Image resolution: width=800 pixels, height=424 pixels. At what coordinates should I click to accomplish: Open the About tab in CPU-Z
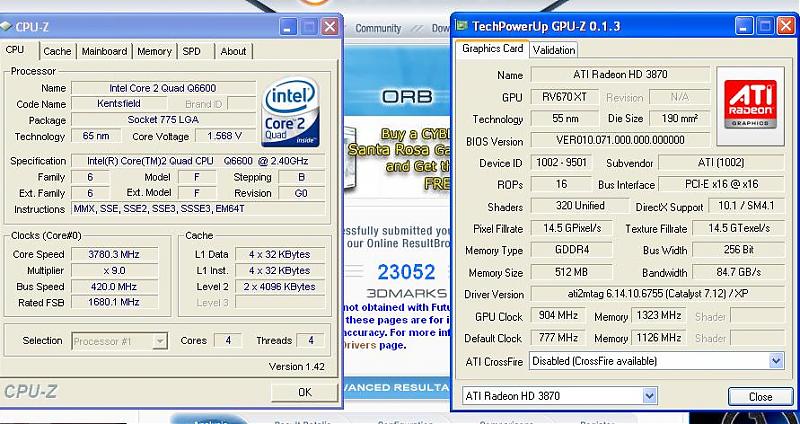pyautogui.click(x=233, y=51)
